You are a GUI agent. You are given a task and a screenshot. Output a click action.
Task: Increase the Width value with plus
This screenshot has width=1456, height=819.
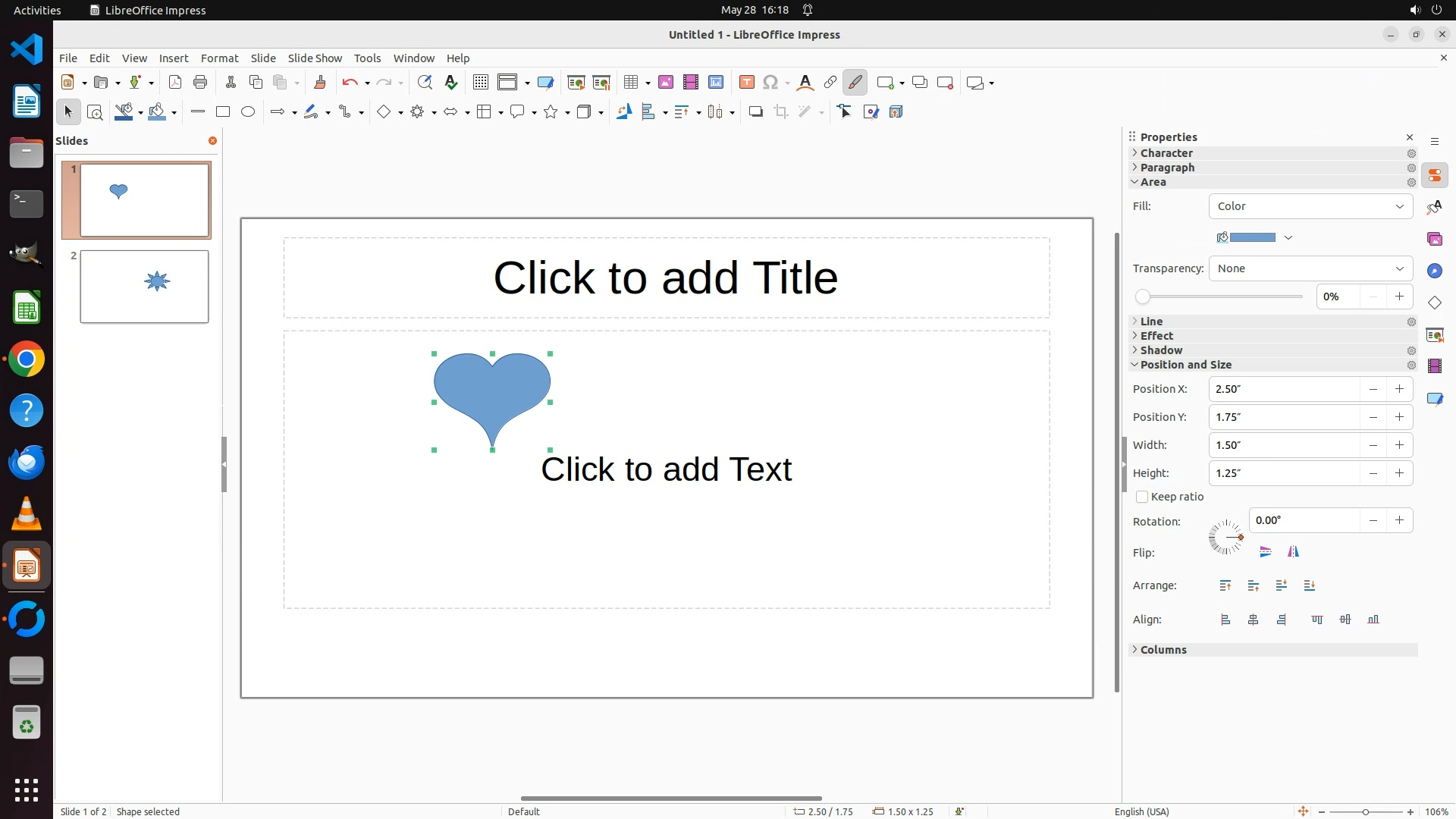click(1399, 445)
